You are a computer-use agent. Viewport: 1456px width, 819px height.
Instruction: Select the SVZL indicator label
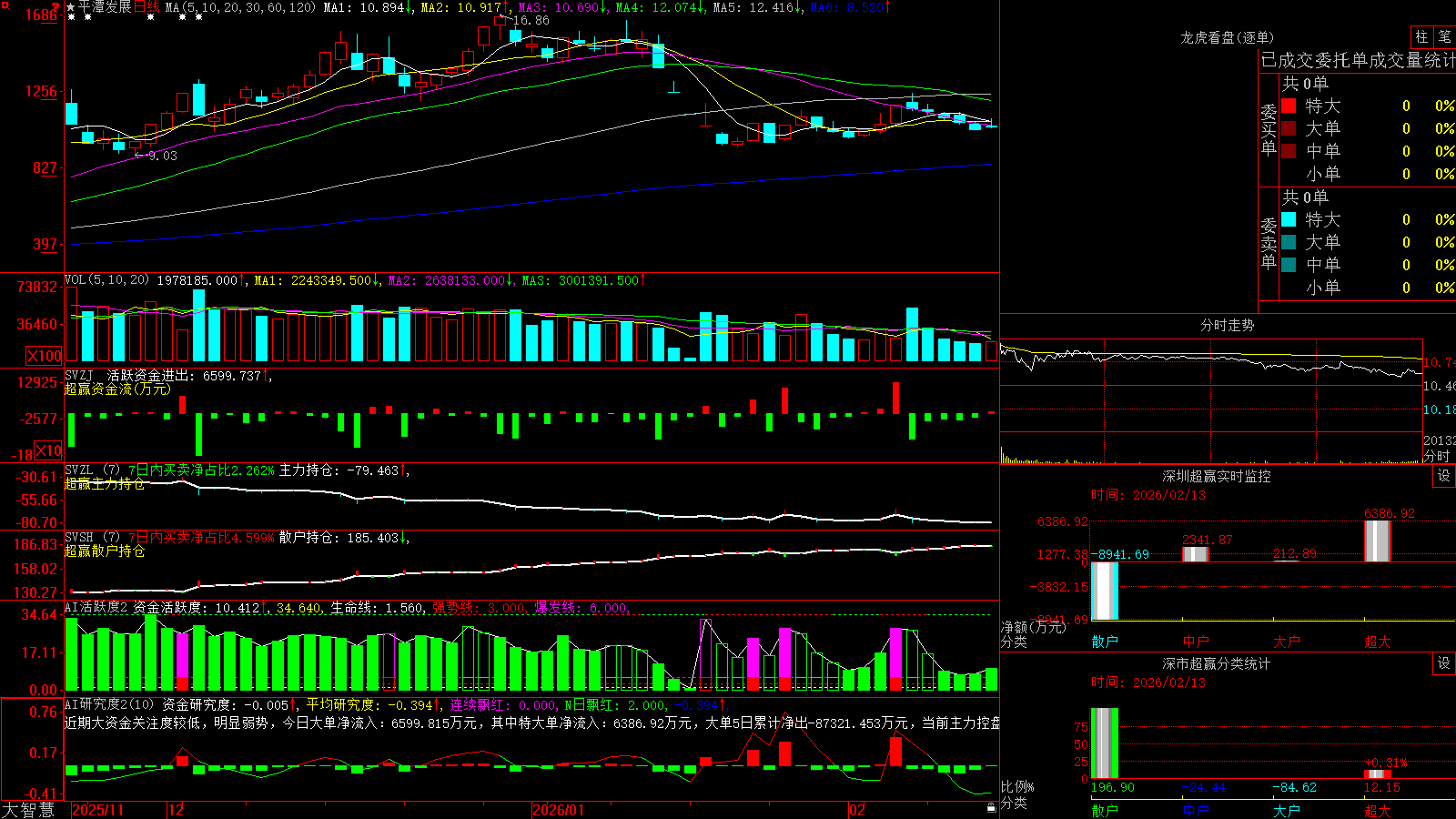[79, 470]
